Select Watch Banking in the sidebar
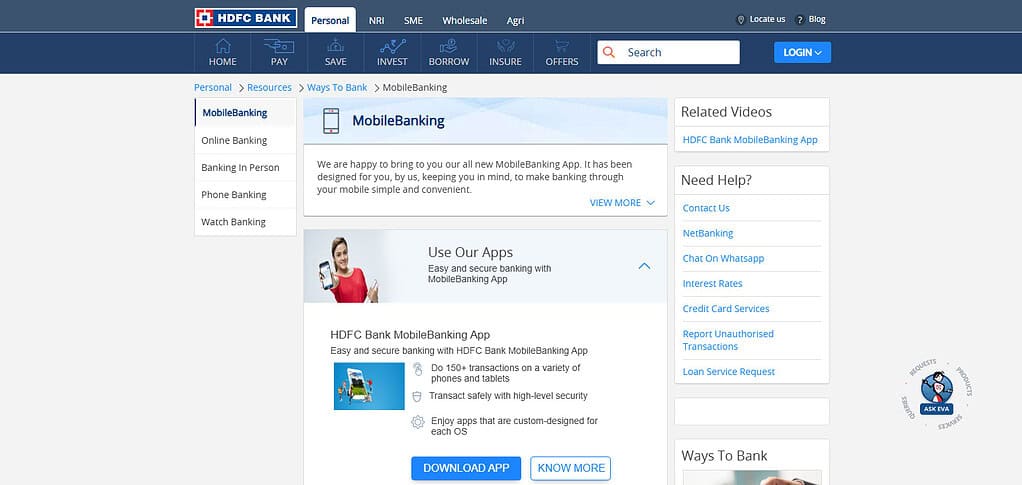Viewport: 1022px width, 485px height. click(x=246, y=222)
